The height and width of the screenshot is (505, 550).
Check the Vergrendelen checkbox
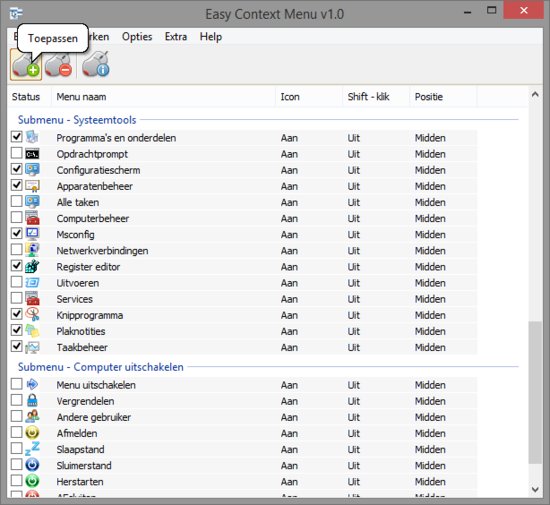pyautogui.click(x=16, y=400)
